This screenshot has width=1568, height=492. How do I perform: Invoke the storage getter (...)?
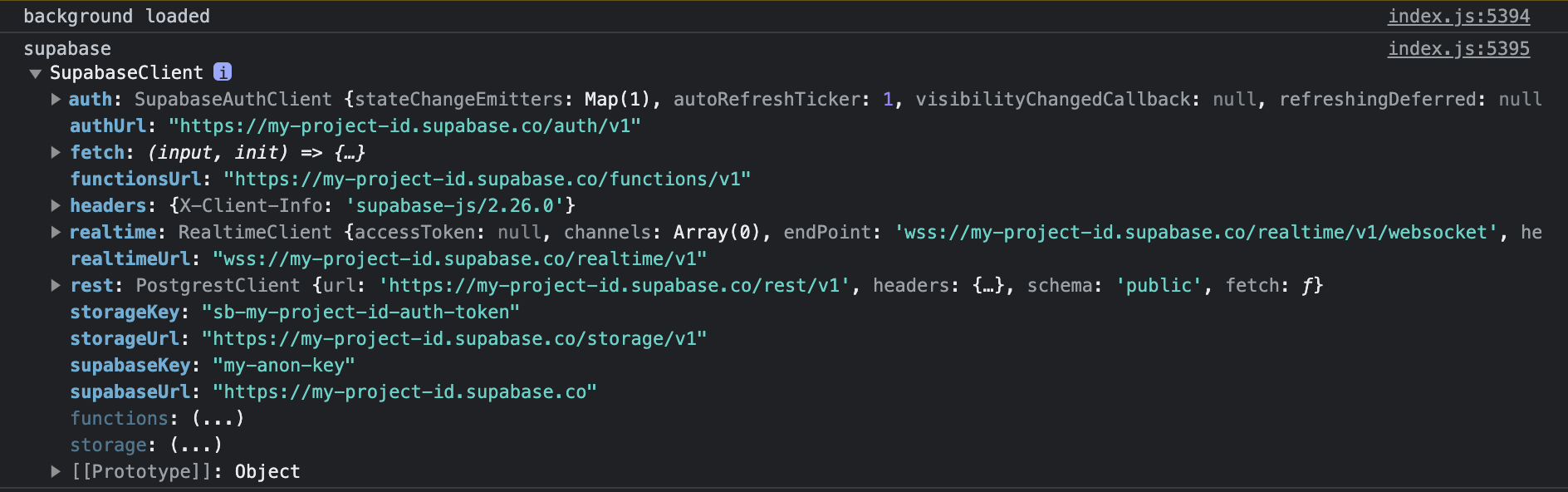point(196,445)
